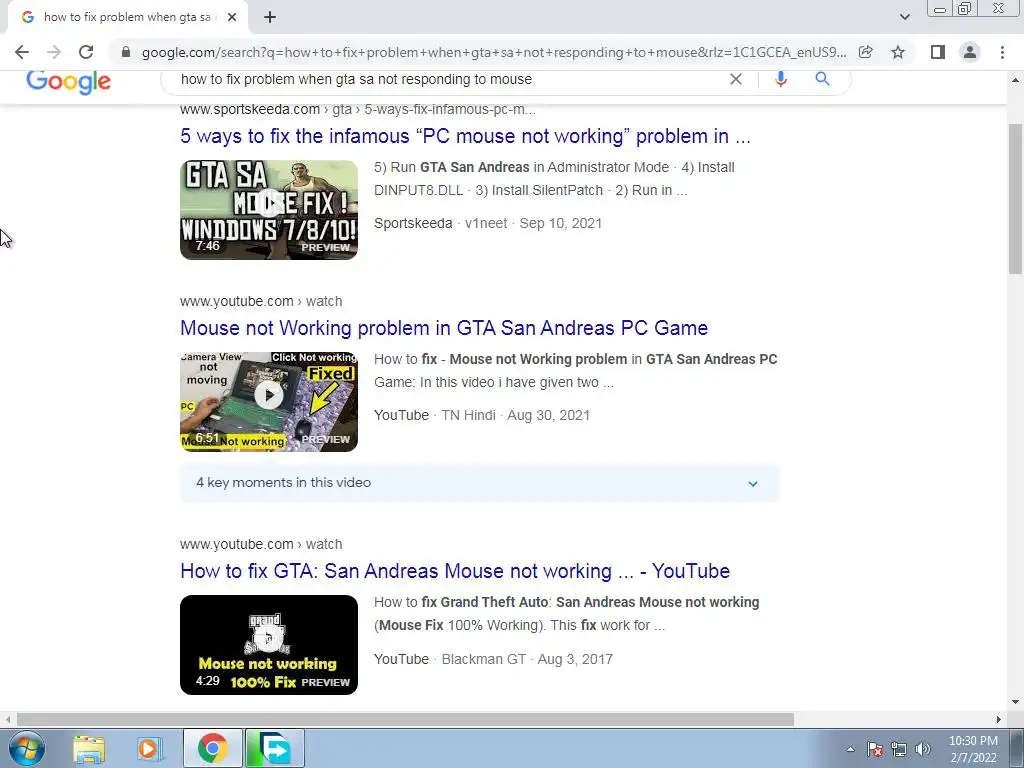Open the Windows Start menu orb
Viewport: 1024px width, 768px height.
coord(26,748)
